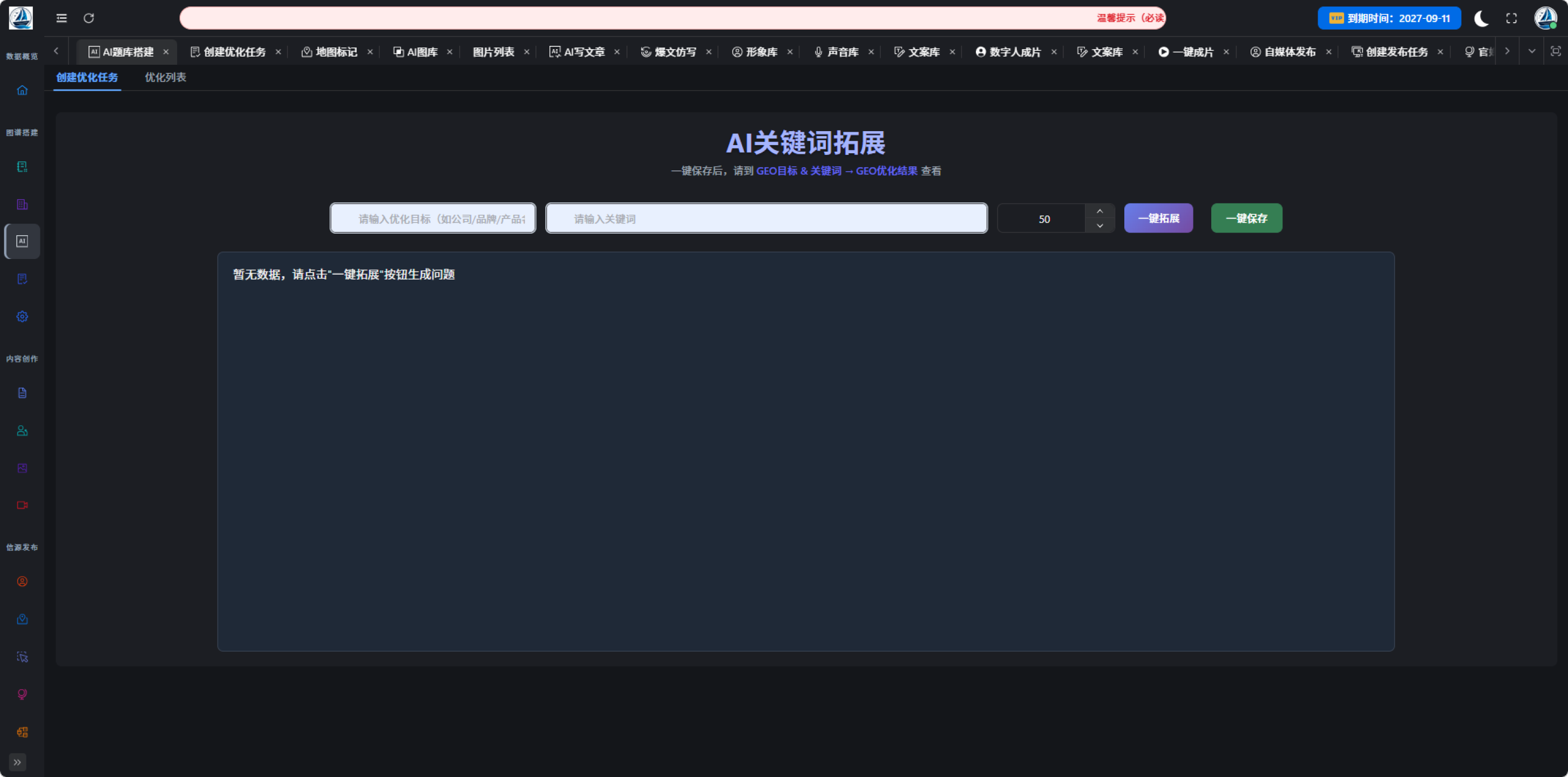
Task: Click the orange user-circle sidebar icon
Action: point(22,582)
